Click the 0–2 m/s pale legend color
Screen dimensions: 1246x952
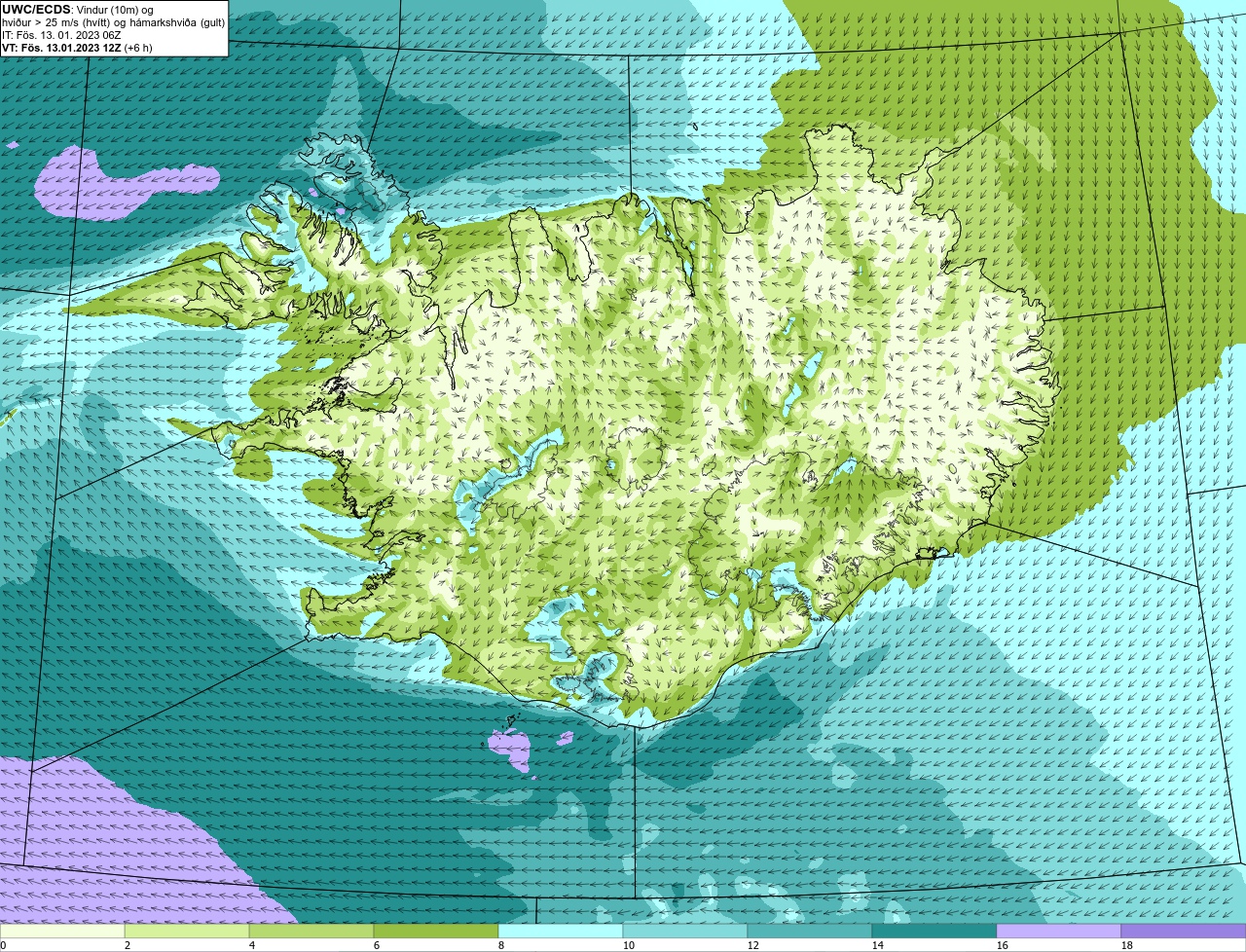pyautogui.click(x=62, y=932)
